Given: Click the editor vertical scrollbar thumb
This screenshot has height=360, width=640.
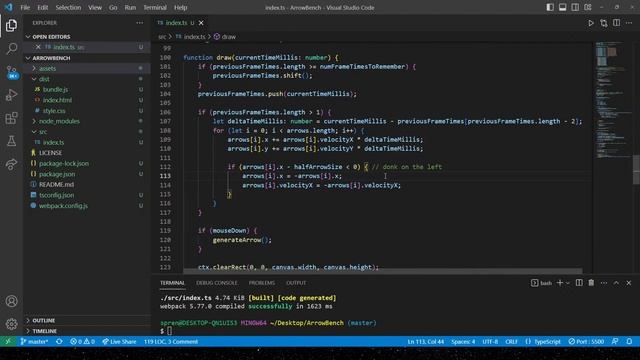Looking at the screenshot, I should [x=636, y=169].
